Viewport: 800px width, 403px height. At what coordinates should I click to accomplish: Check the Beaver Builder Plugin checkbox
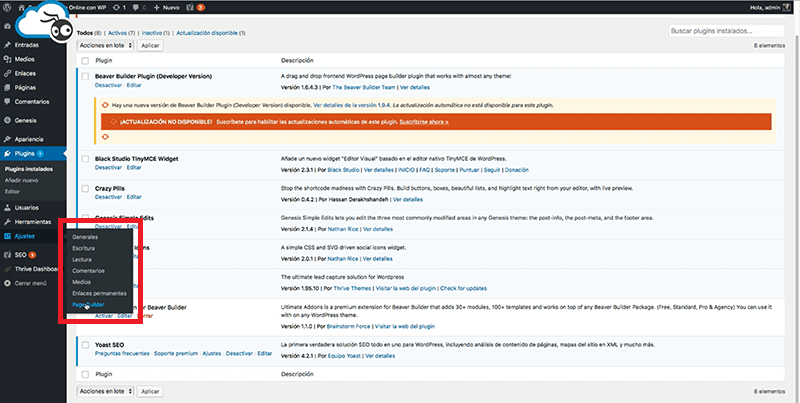(x=85, y=77)
